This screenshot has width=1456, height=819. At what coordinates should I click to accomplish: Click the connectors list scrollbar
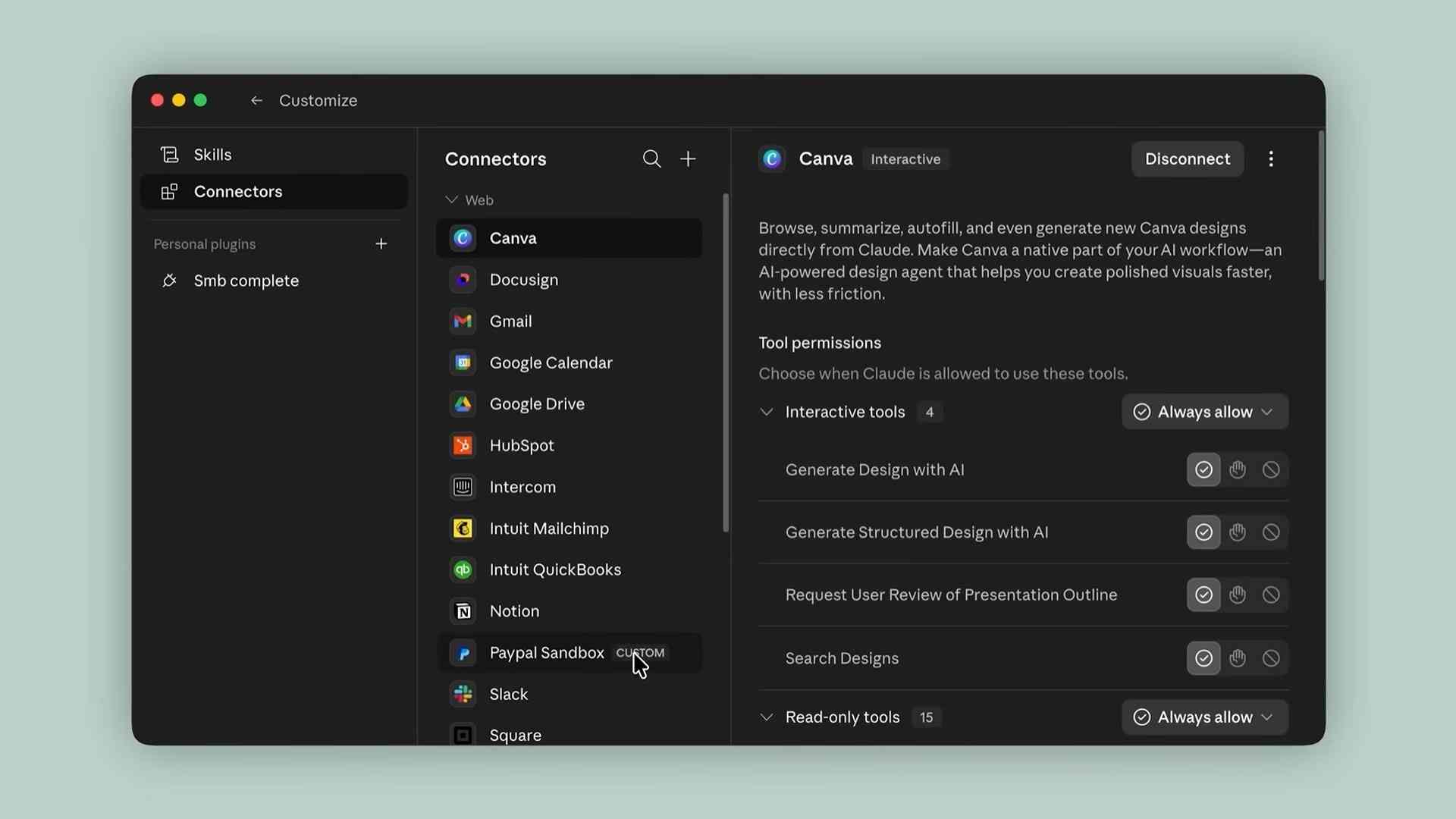[x=726, y=362]
